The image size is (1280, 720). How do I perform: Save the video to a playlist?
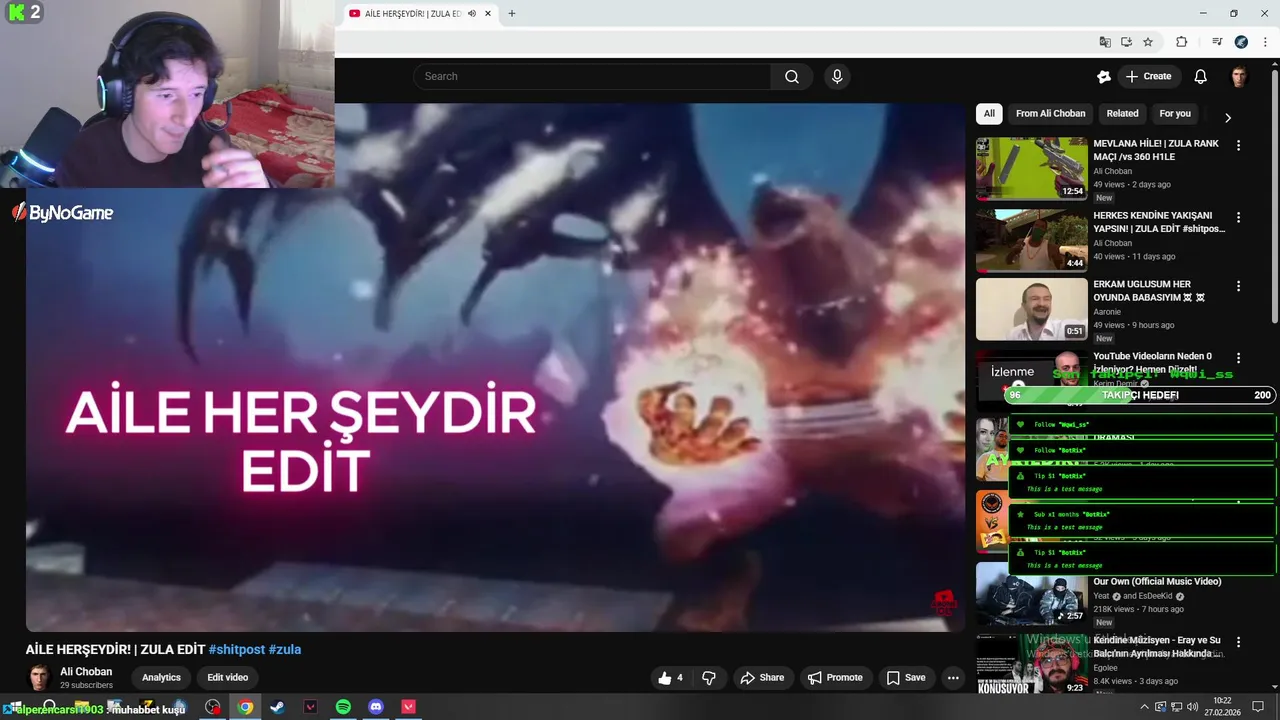[x=906, y=678]
